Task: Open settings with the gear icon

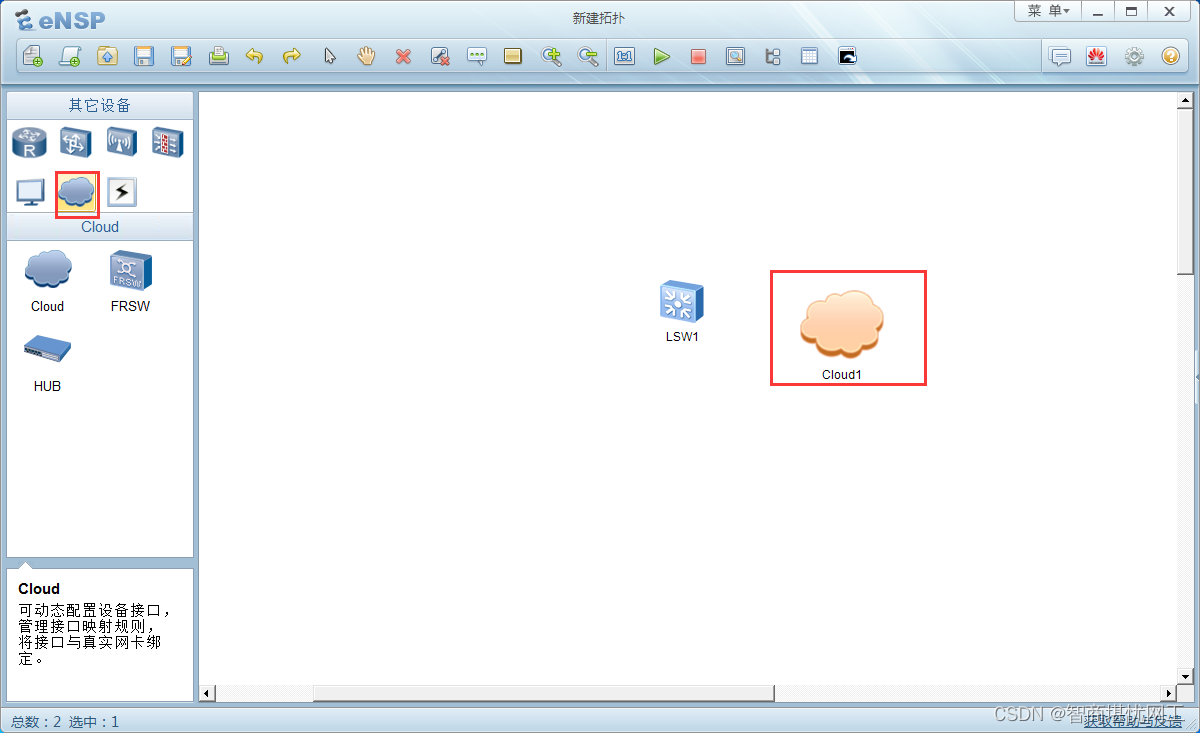Action: pyautogui.click(x=1134, y=57)
